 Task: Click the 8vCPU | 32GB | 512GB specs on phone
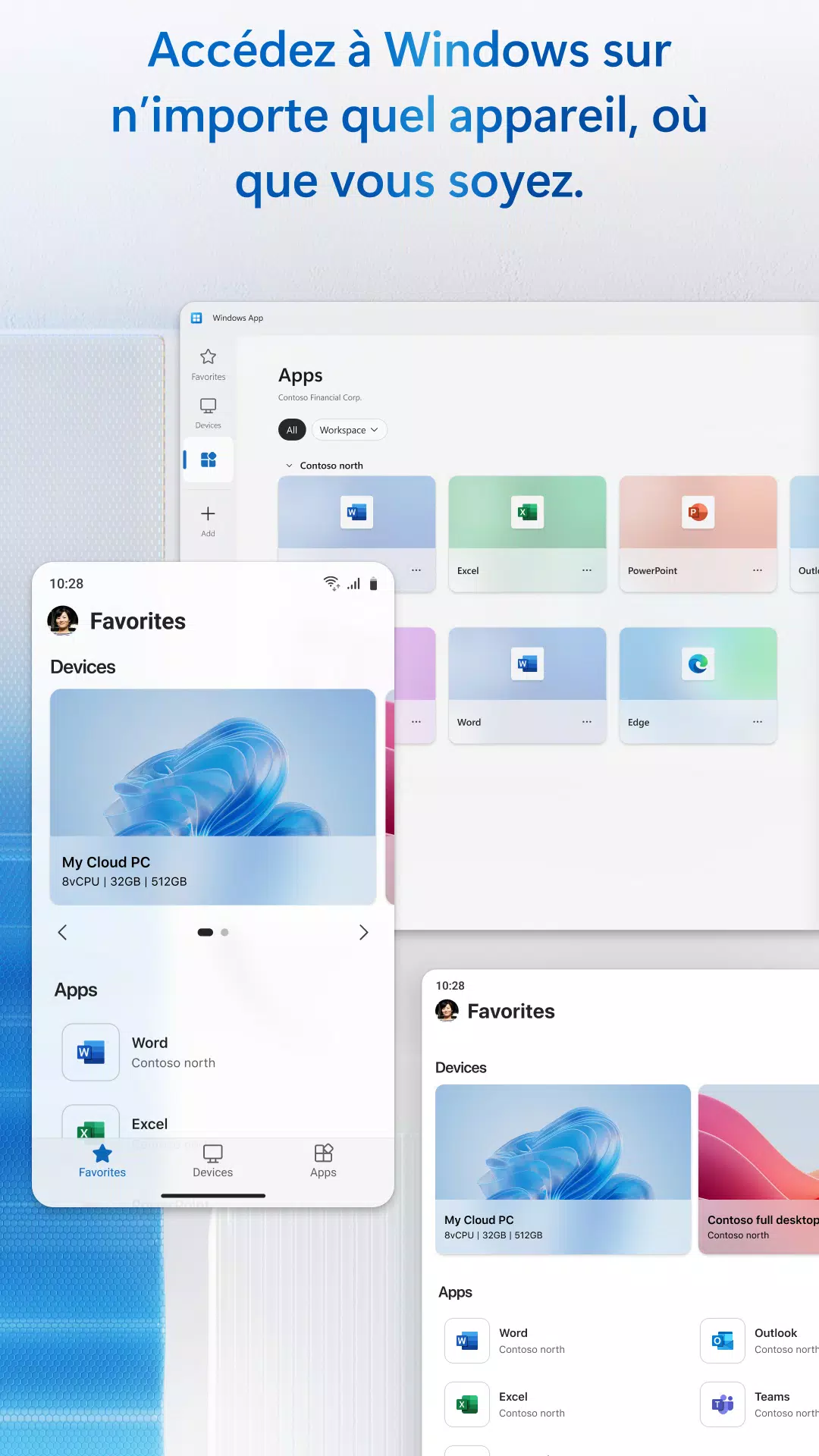coord(124,881)
